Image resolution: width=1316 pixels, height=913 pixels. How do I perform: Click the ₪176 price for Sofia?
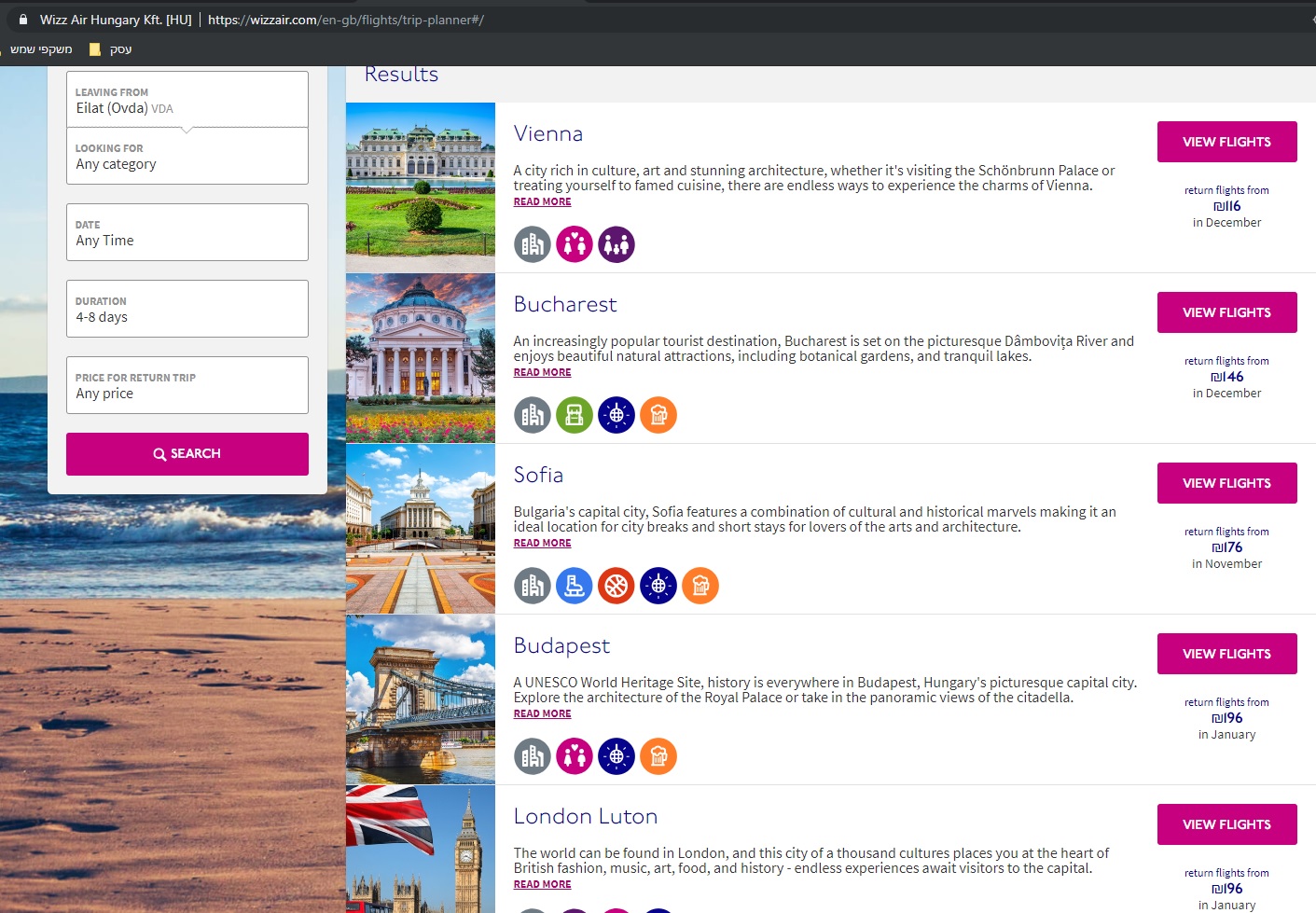click(1227, 547)
